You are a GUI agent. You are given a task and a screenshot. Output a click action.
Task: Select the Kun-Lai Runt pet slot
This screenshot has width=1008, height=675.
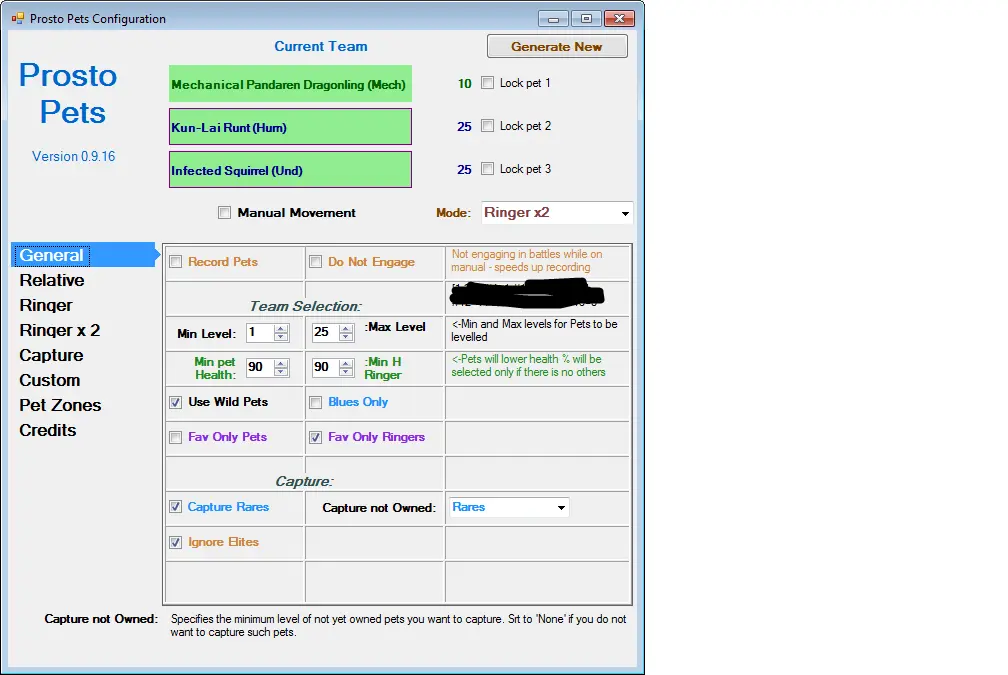pyautogui.click(x=290, y=127)
